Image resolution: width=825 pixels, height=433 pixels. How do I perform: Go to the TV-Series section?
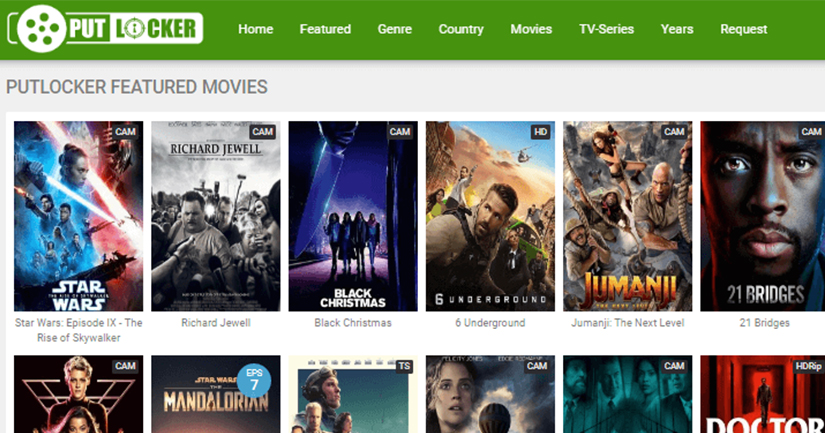coord(606,29)
